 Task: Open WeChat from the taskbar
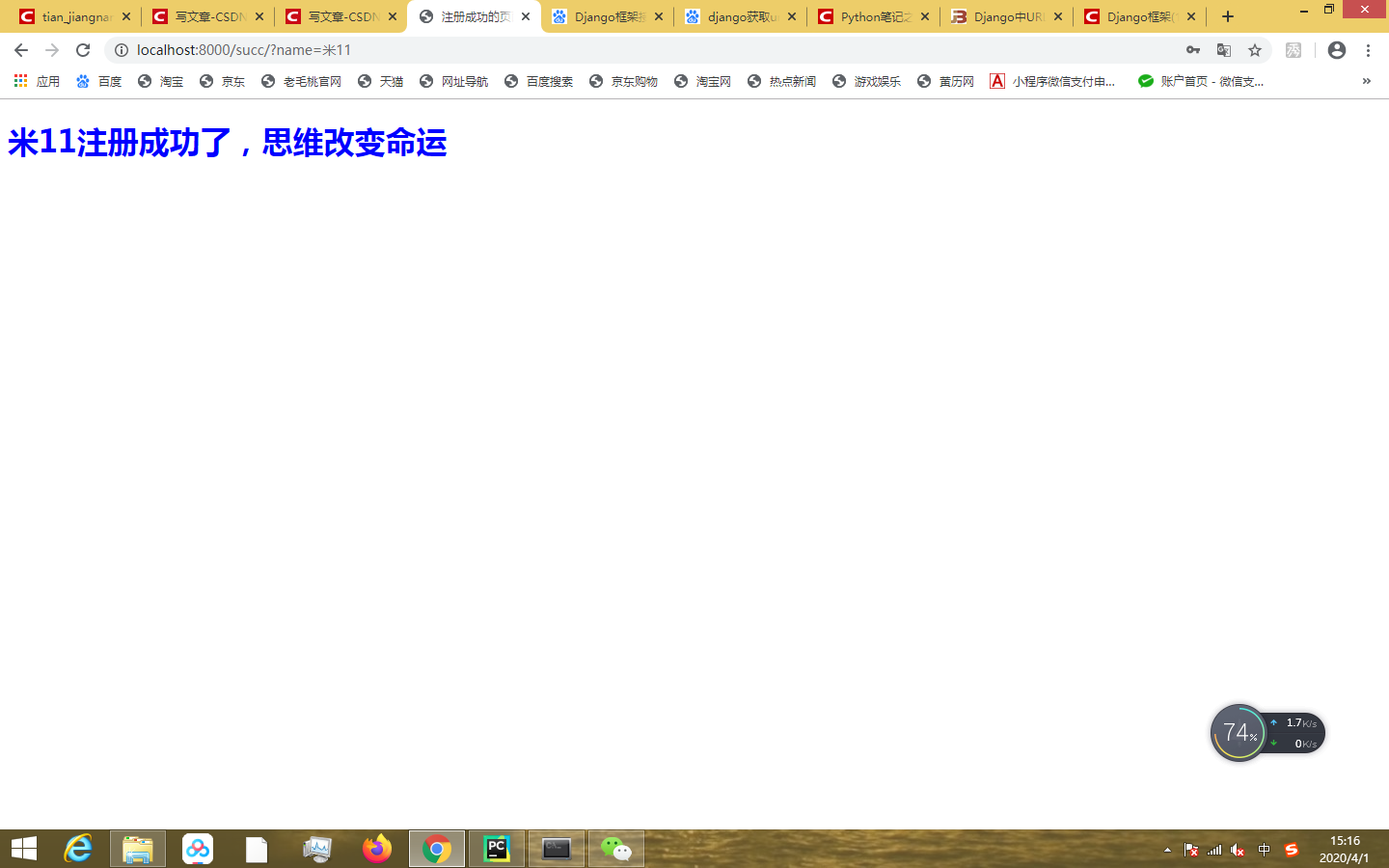point(615,849)
